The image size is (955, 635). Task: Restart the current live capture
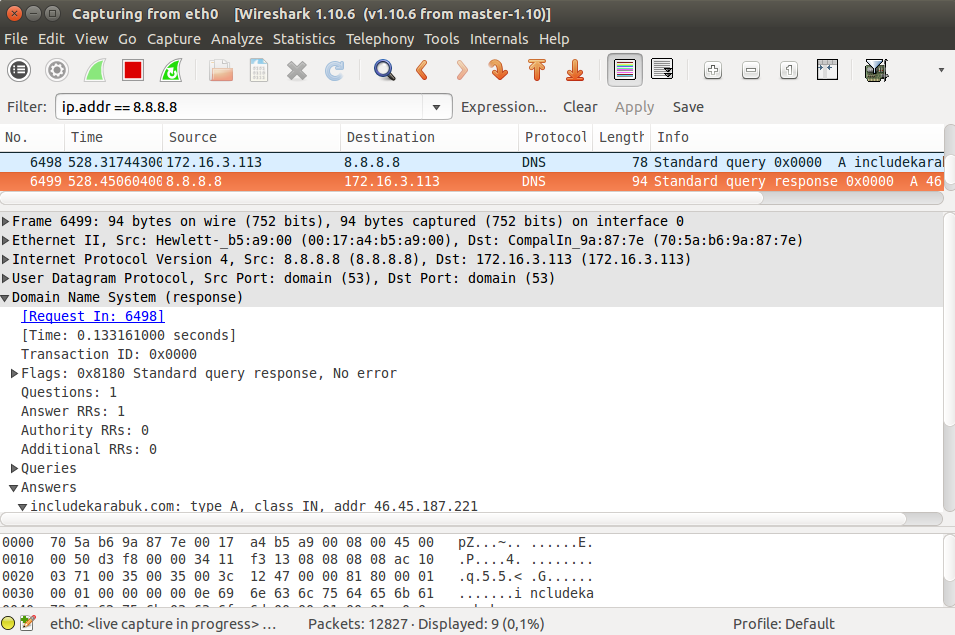[x=171, y=70]
